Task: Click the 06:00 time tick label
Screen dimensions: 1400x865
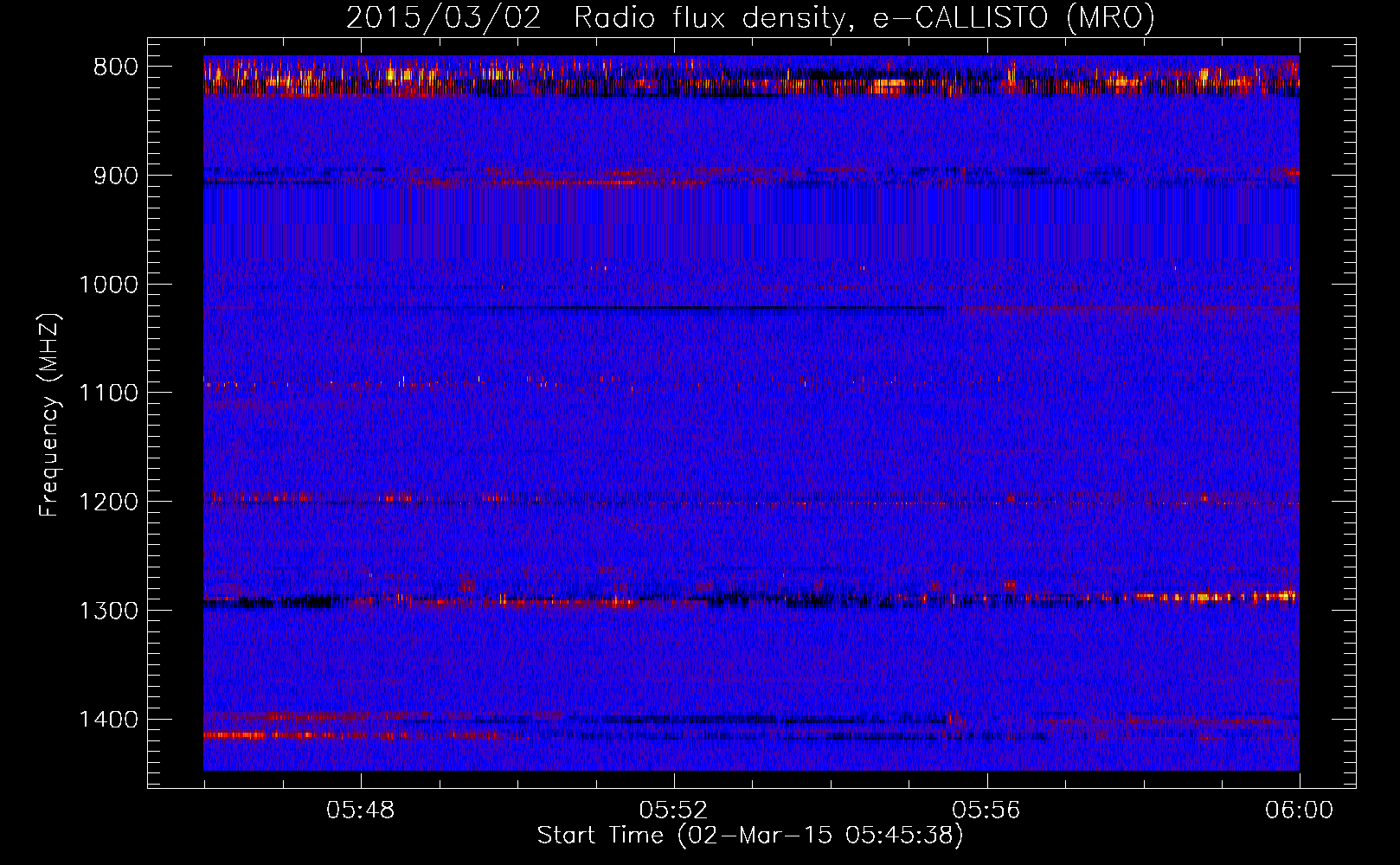Action: pos(1300,811)
